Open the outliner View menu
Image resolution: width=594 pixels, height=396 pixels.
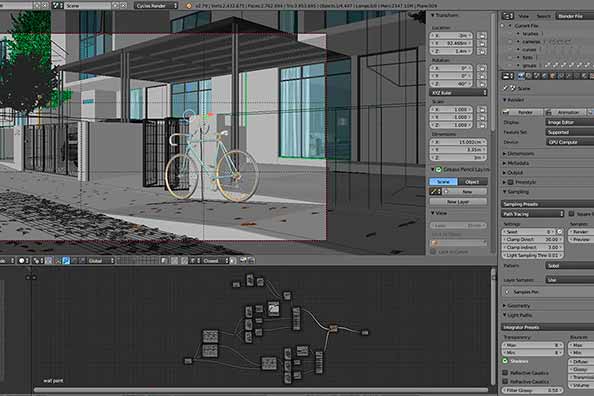524,16
